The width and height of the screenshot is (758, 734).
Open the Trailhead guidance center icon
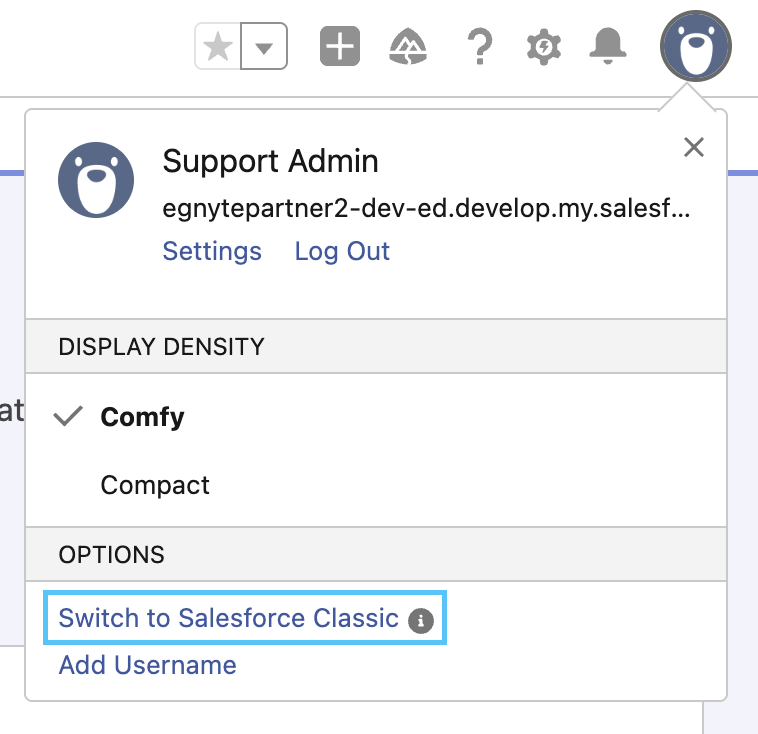[408, 46]
